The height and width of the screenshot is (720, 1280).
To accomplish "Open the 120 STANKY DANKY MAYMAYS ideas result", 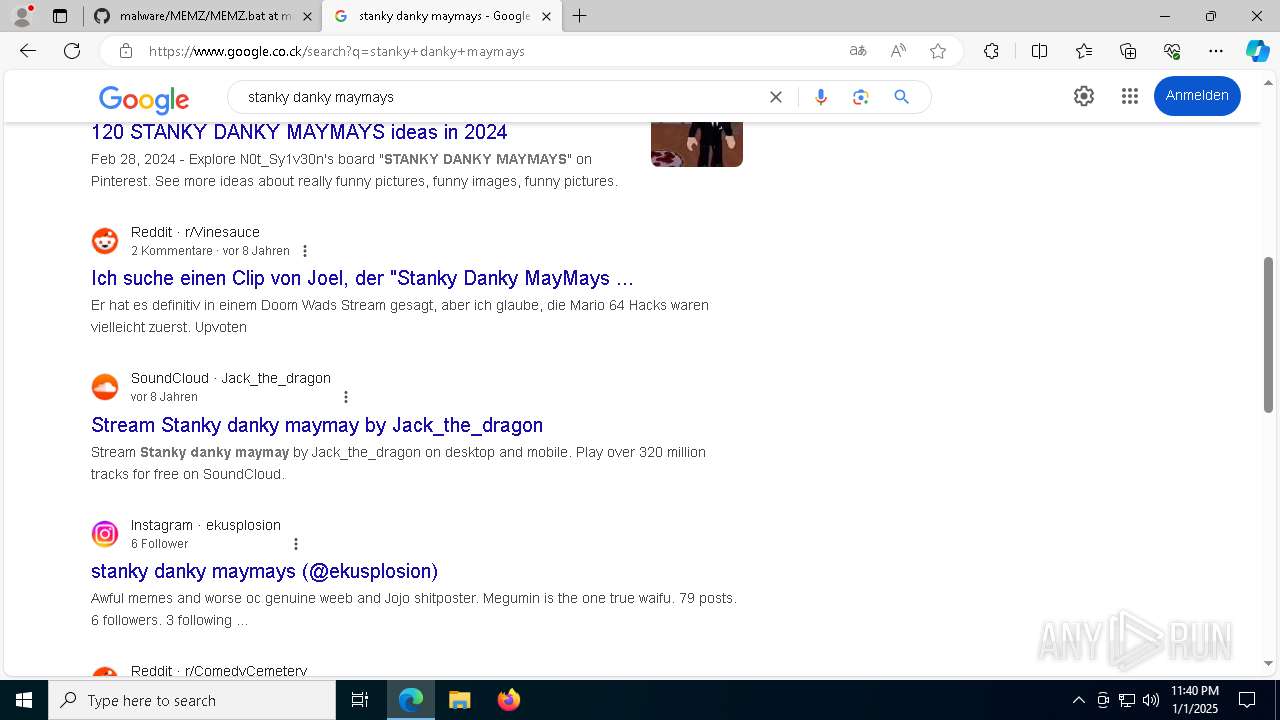I will click(299, 132).
